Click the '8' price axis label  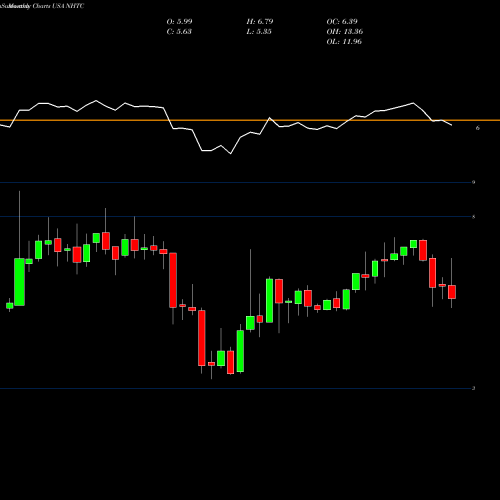[473, 217]
